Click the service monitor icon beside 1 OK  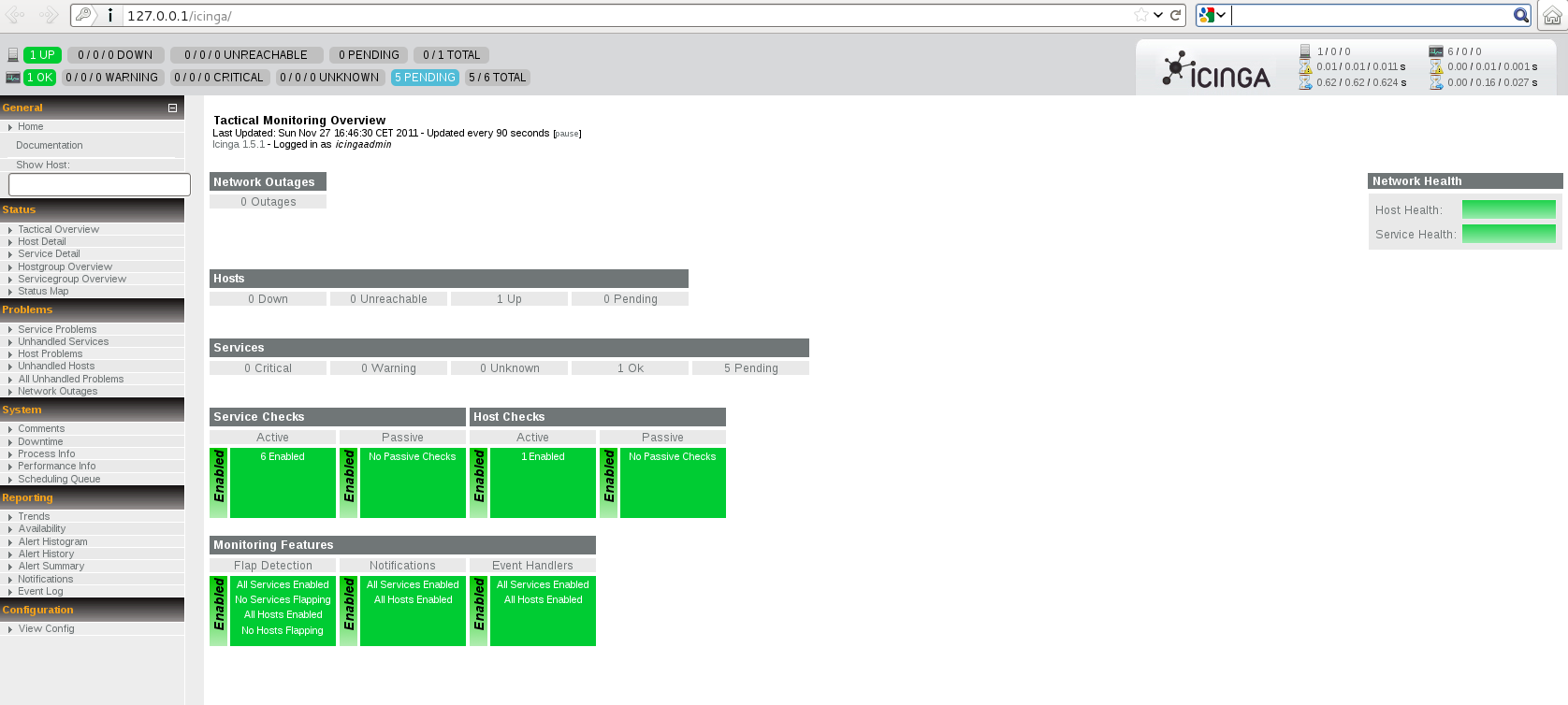click(x=13, y=78)
